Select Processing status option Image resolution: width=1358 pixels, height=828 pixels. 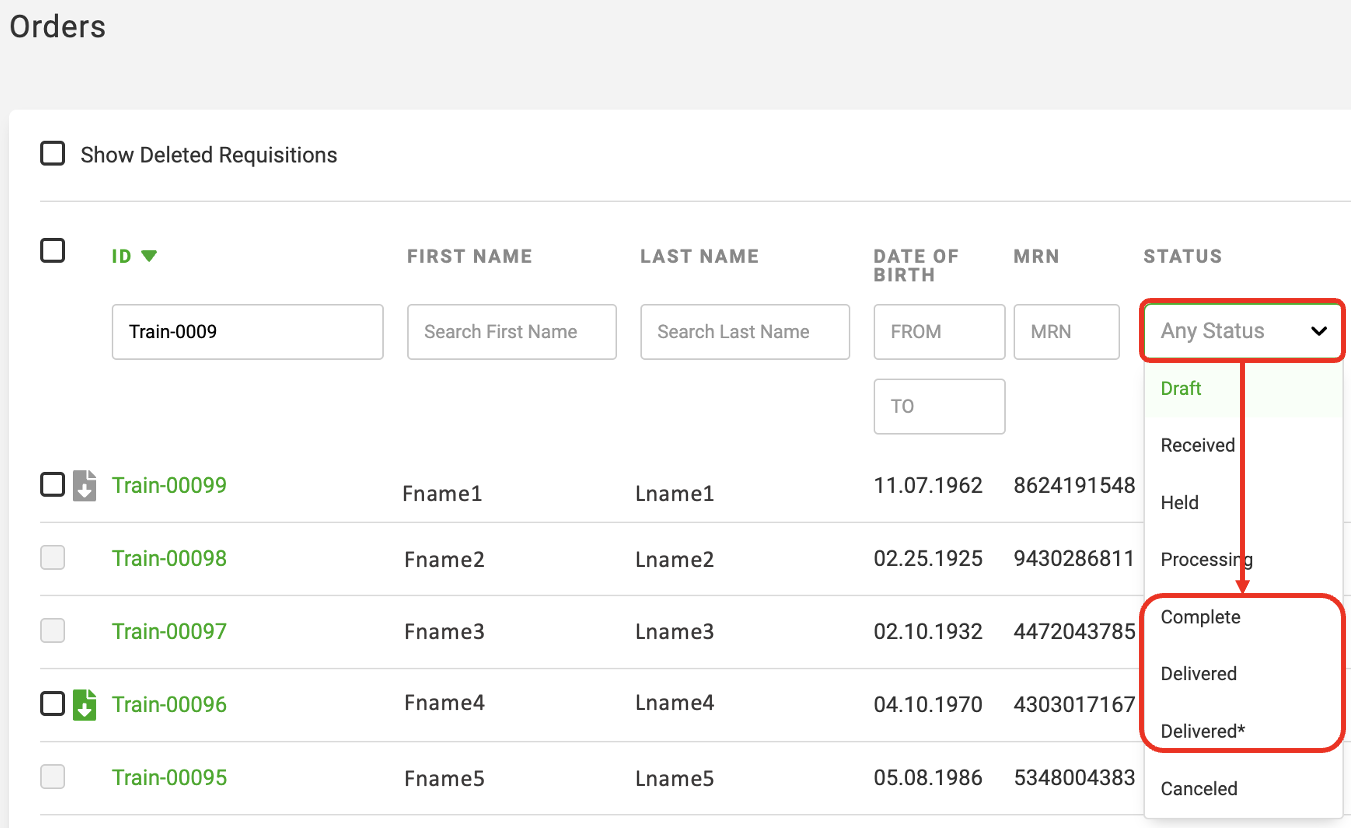click(1205, 560)
